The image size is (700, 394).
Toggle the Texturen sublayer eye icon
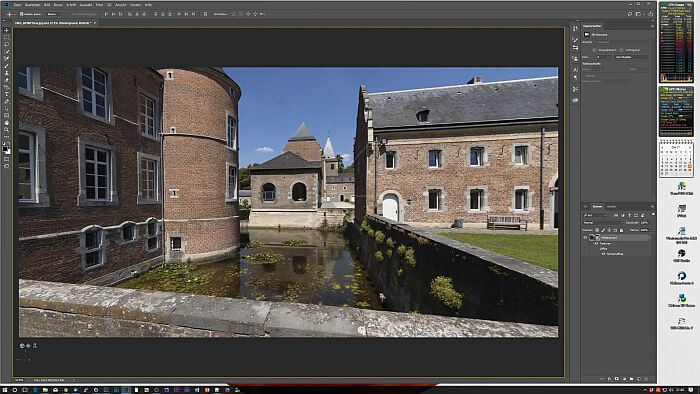click(596, 244)
